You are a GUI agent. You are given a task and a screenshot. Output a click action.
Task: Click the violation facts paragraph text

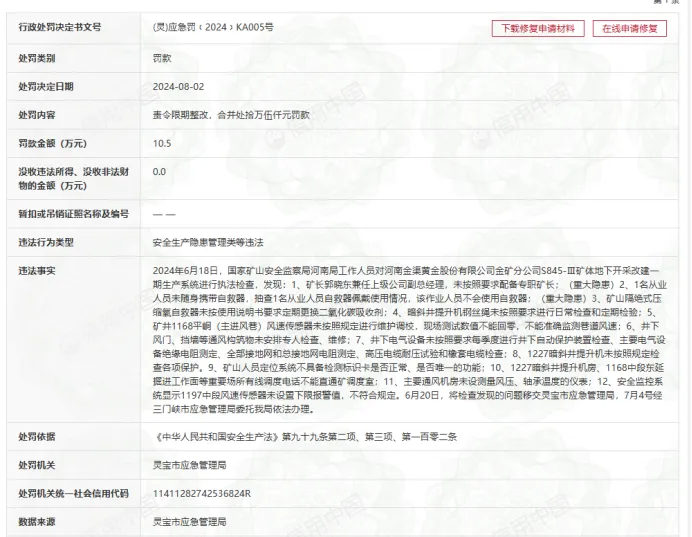click(x=410, y=340)
